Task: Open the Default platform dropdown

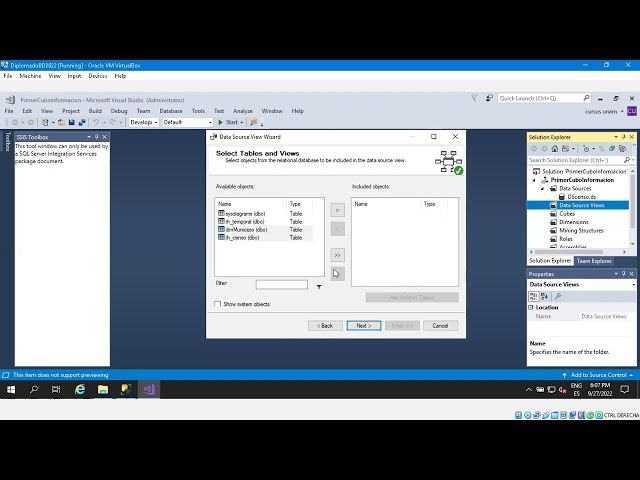Action: point(187,122)
